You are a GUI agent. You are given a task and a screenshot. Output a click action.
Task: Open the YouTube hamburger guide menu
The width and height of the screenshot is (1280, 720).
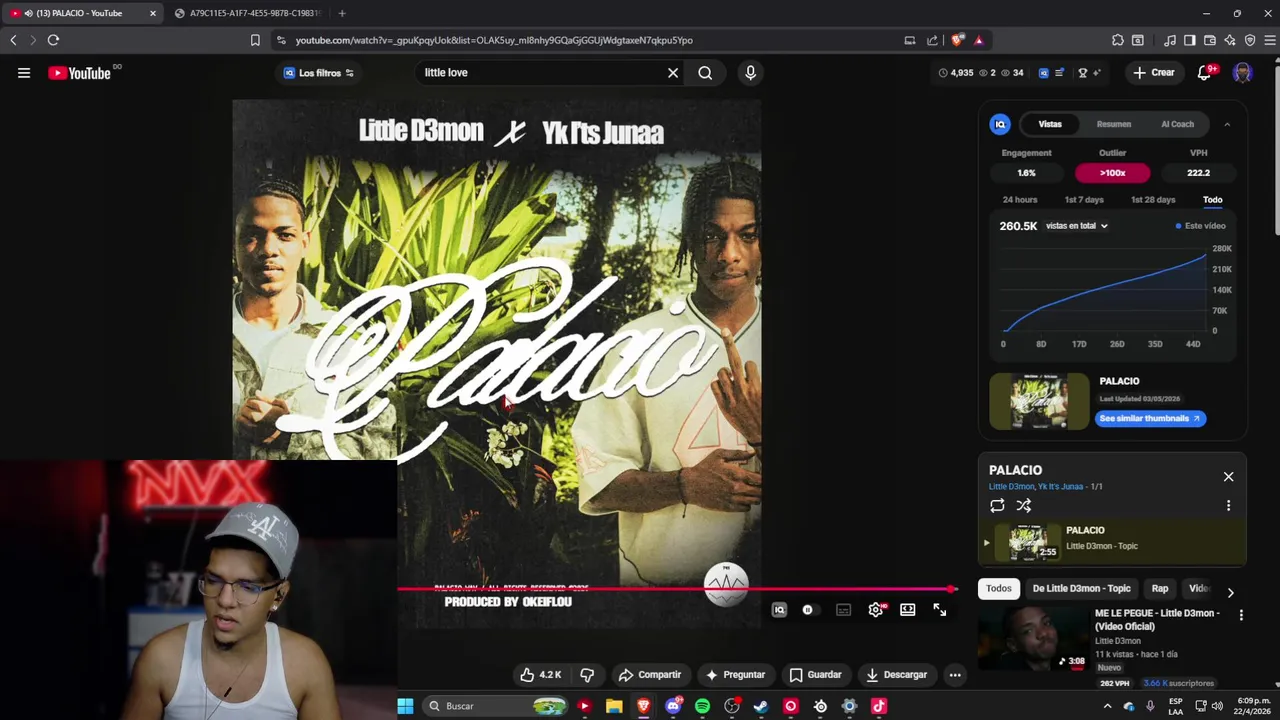24,73
